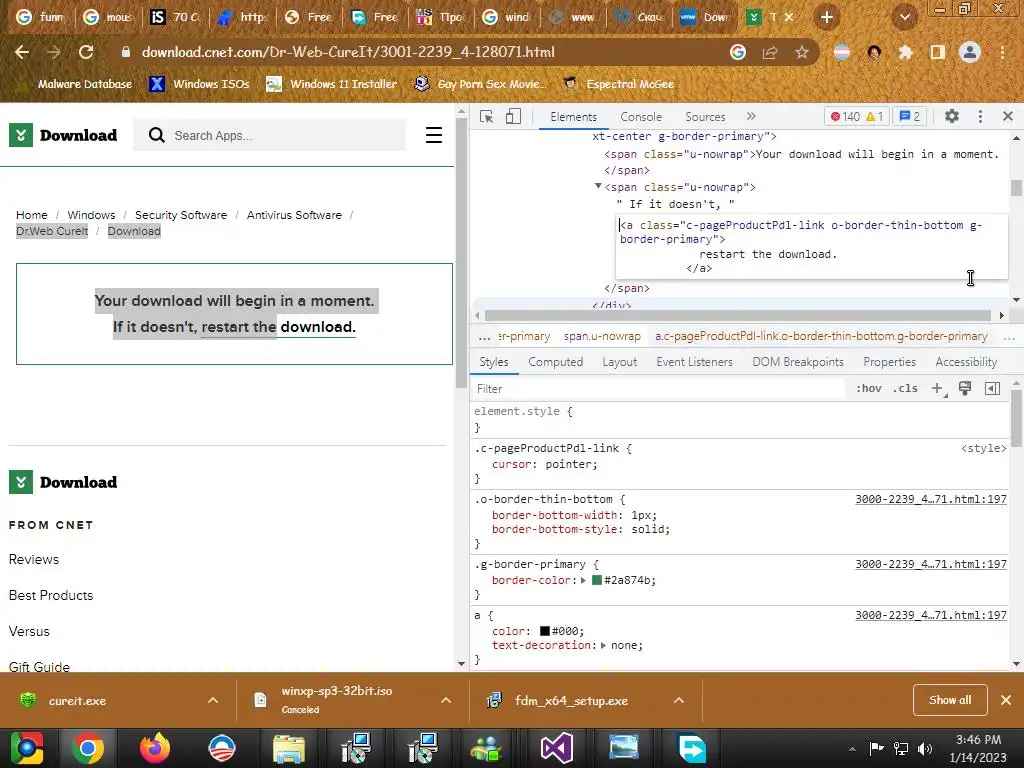This screenshot has width=1024, height=768.
Task: Open the Versus footer link
Action: (29, 631)
